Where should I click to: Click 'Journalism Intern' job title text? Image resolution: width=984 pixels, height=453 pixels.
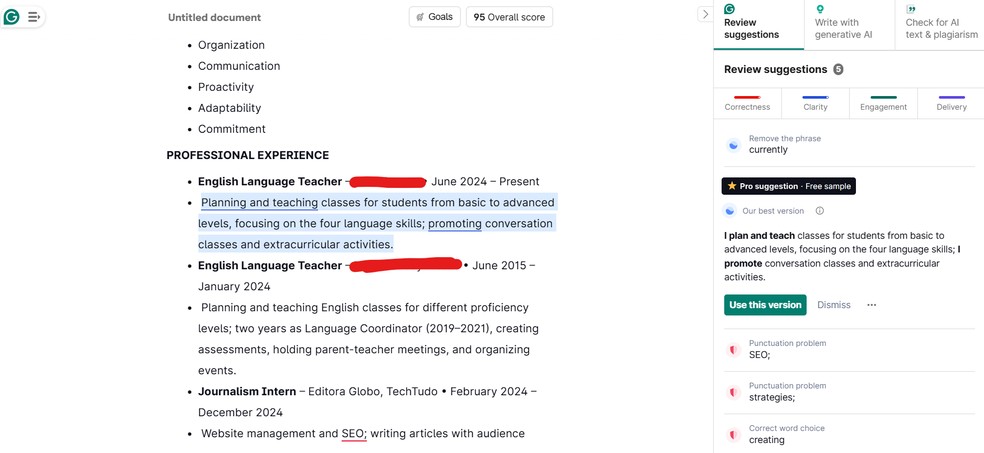[x=247, y=392]
